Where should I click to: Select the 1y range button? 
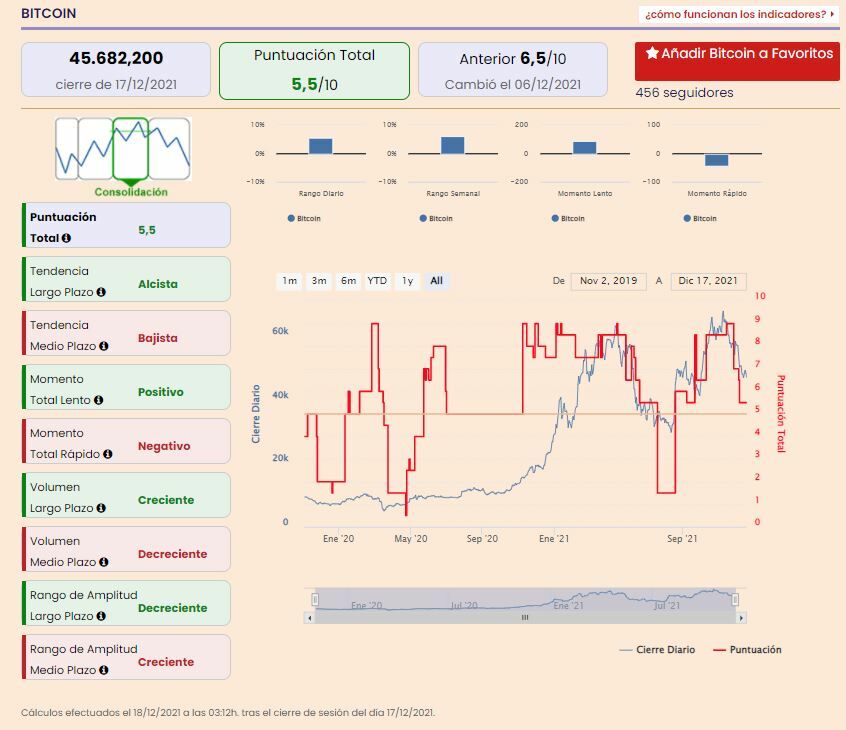407,281
